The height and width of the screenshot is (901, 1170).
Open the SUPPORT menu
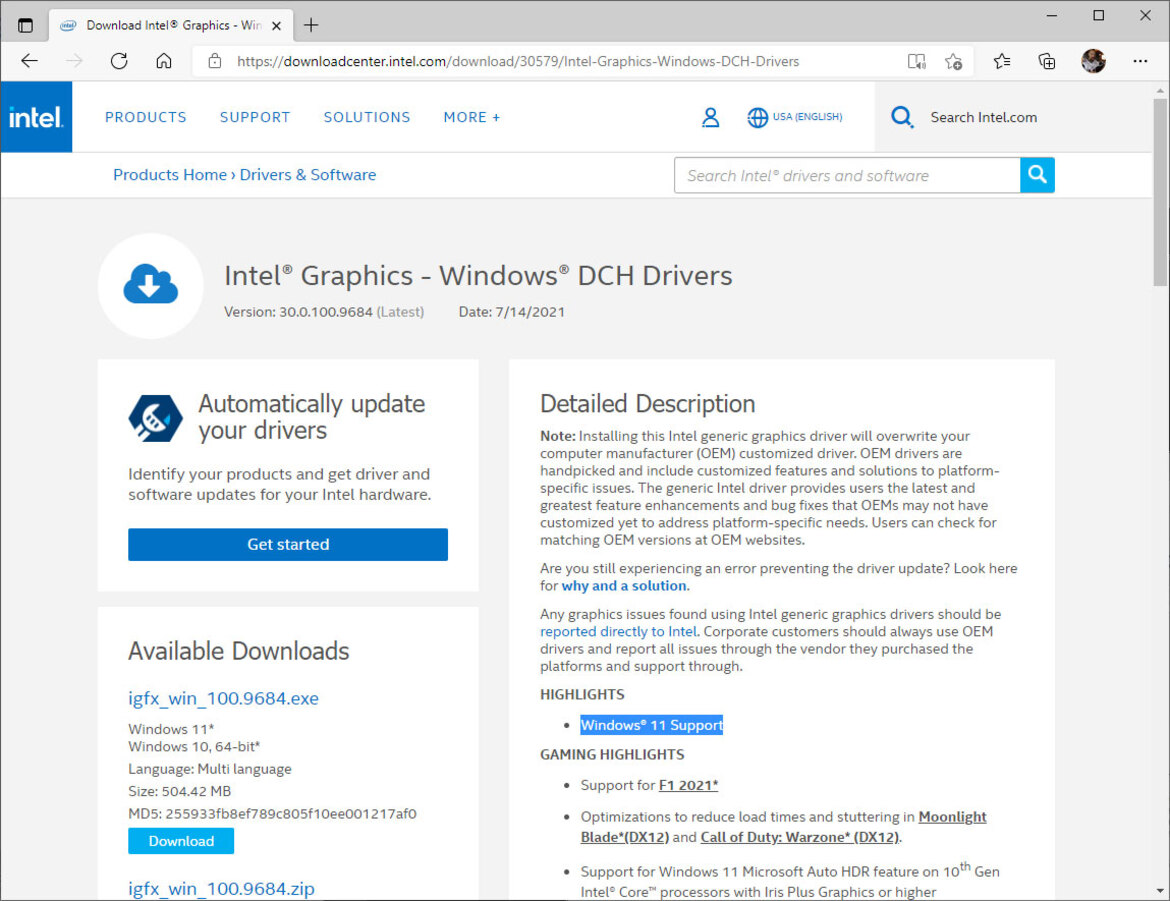[x=254, y=117]
